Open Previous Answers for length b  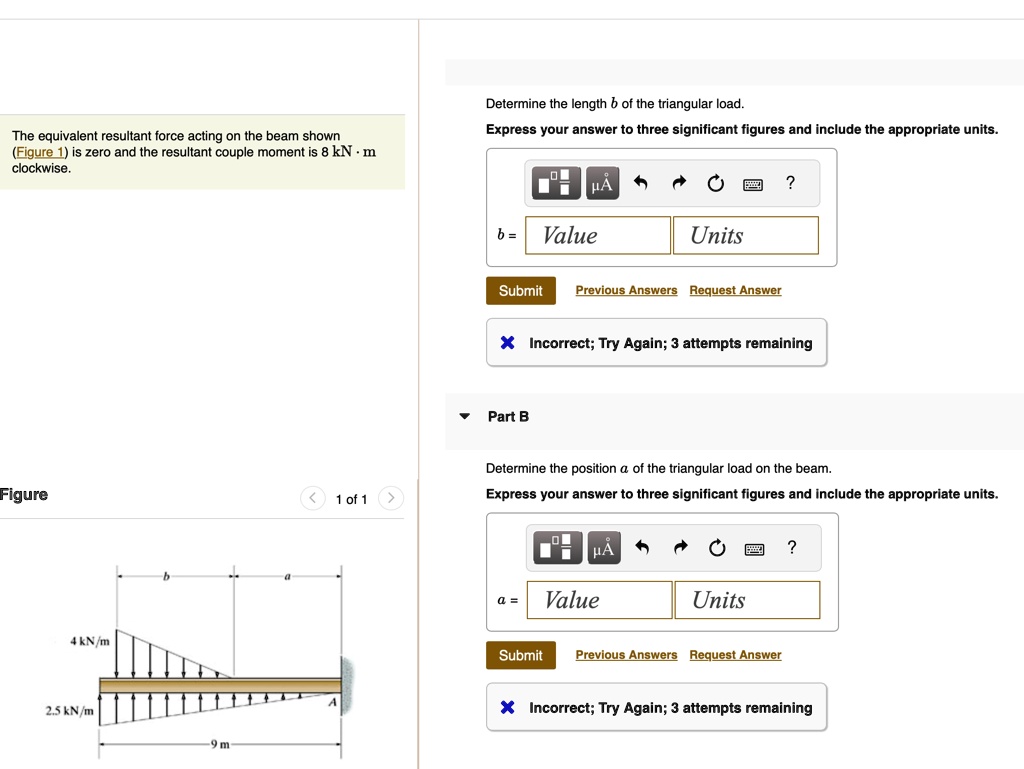(626, 290)
